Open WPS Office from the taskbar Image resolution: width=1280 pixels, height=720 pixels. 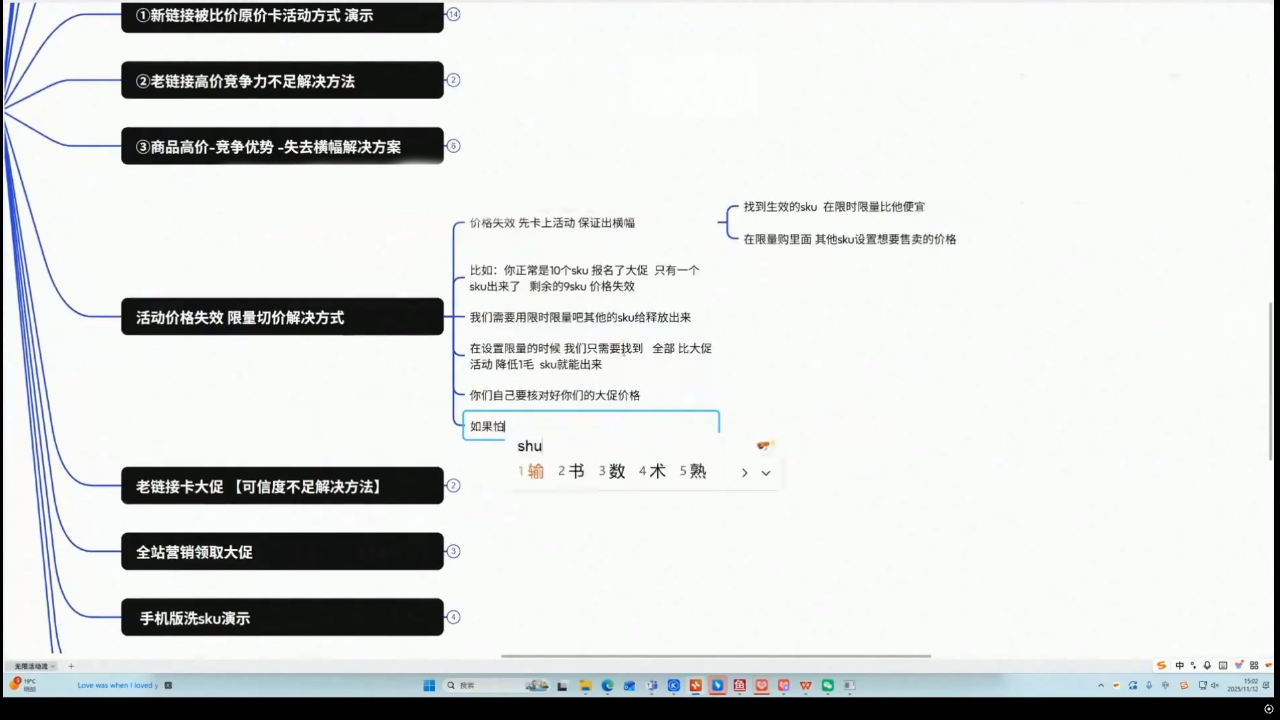(805, 685)
